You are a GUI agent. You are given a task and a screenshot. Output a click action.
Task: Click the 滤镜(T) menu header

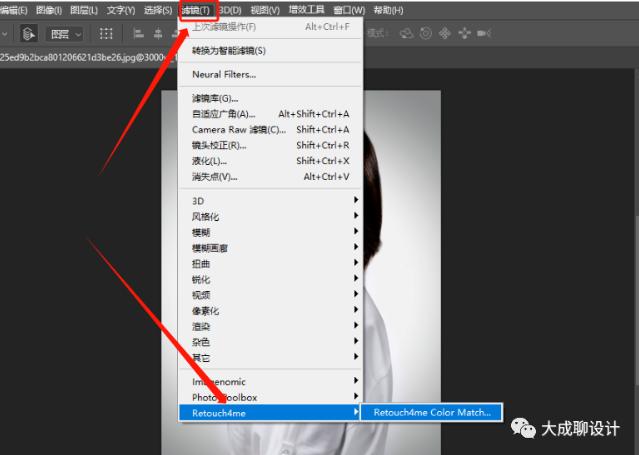[196, 10]
